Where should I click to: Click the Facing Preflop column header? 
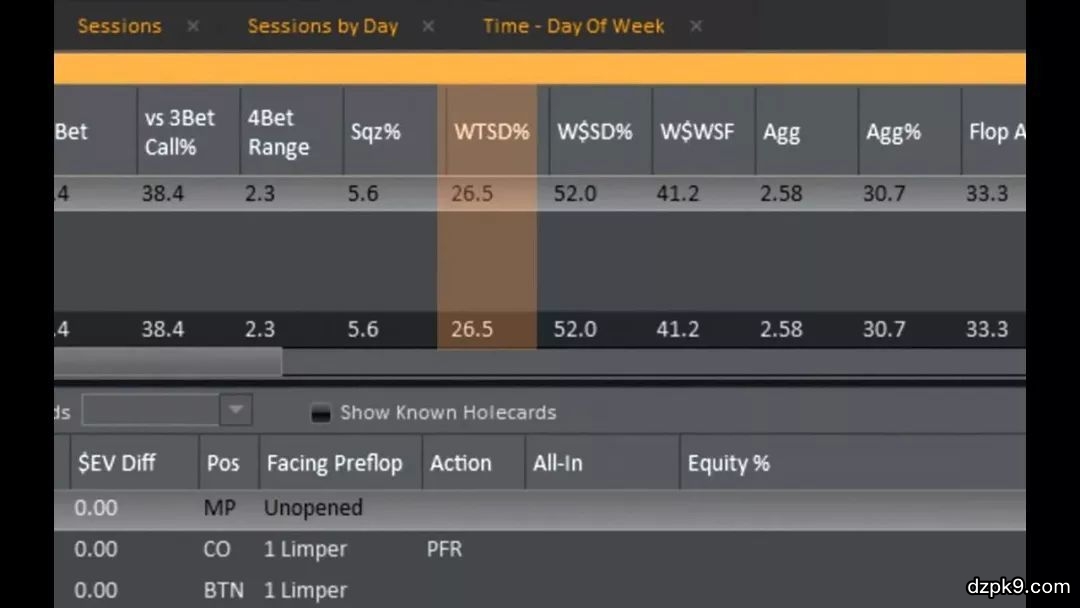[334, 463]
